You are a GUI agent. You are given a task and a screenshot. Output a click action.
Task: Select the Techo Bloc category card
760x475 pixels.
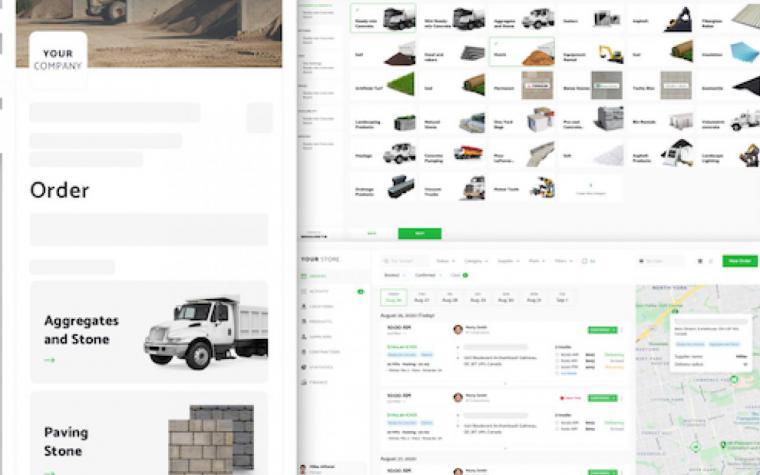[x=662, y=85]
